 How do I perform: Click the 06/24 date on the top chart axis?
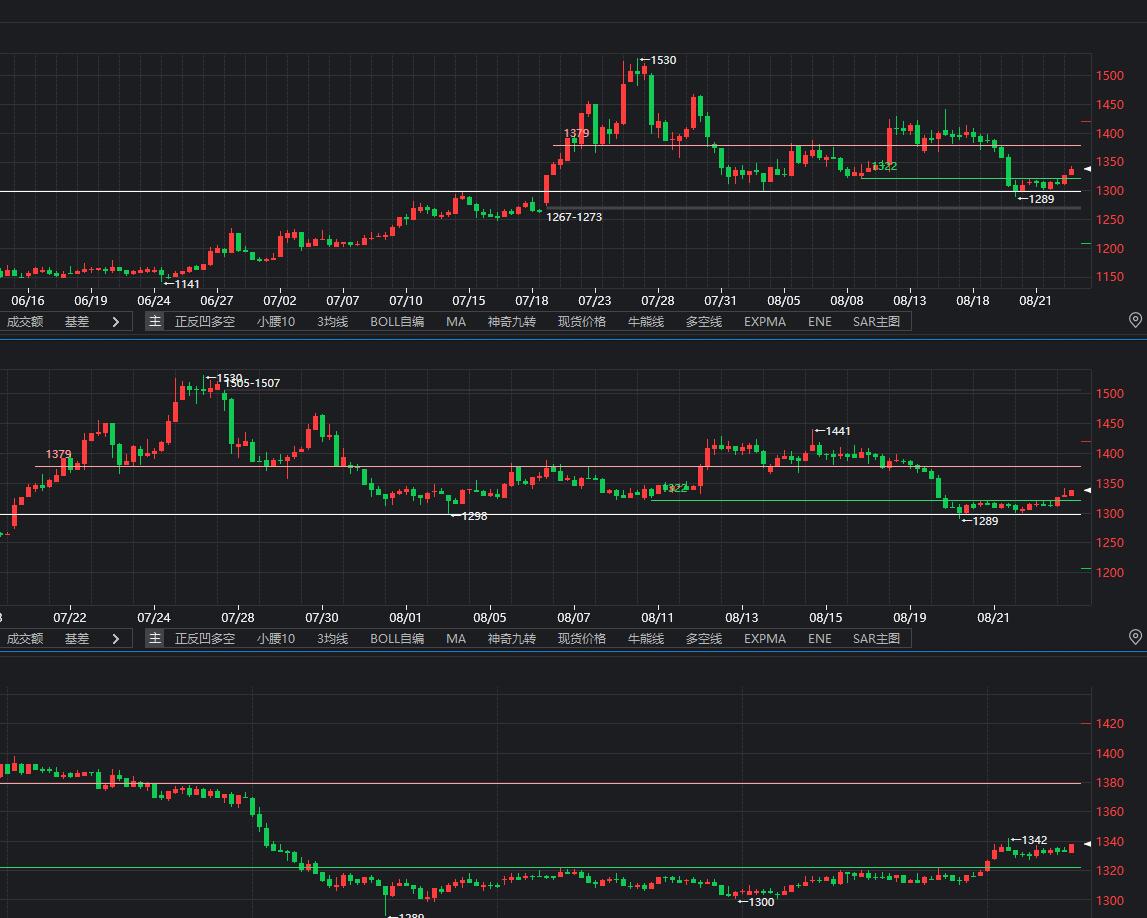click(x=154, y=301)
